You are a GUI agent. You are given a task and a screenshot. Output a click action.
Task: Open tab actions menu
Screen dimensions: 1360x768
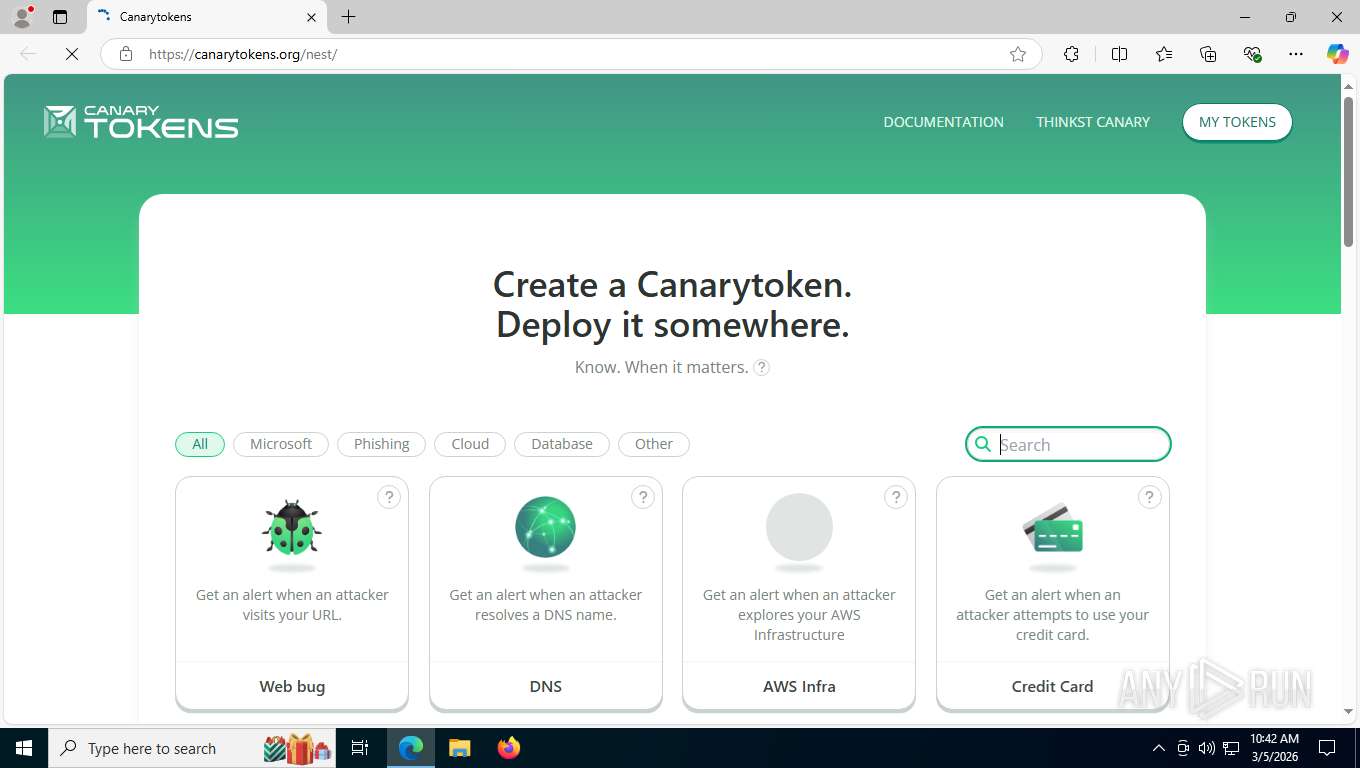(x=60, y=17)
